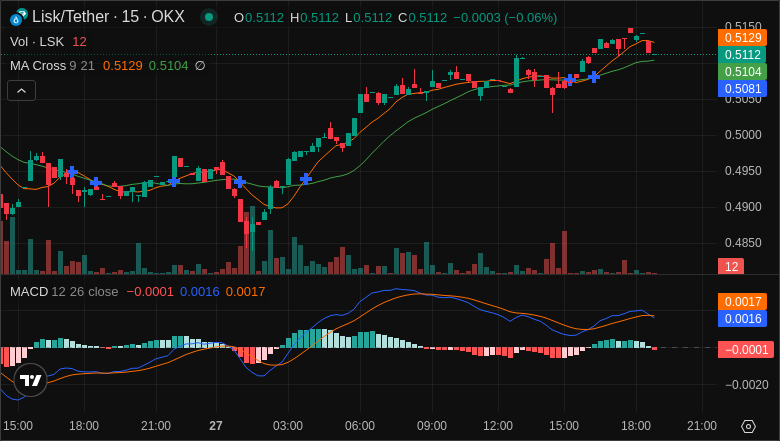
Task: Click the orange 0.5129 price axis label
Action: pos(742,38)
